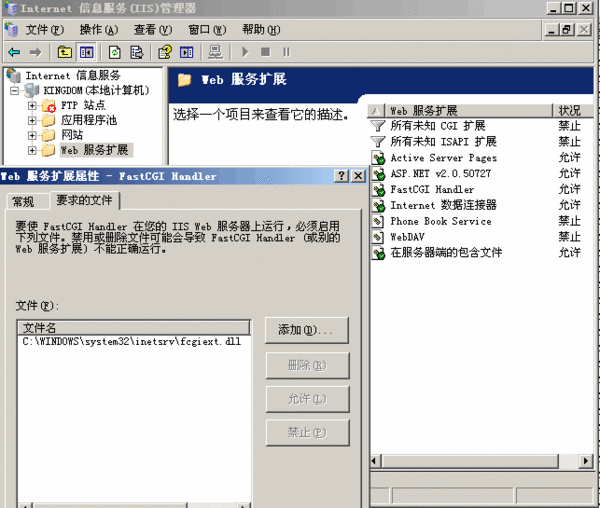Image resolution: width=600 pixels, height=508 pixels.
Task: Click the FastCGI Handler extension icon
Action: [x=378, y=189]
